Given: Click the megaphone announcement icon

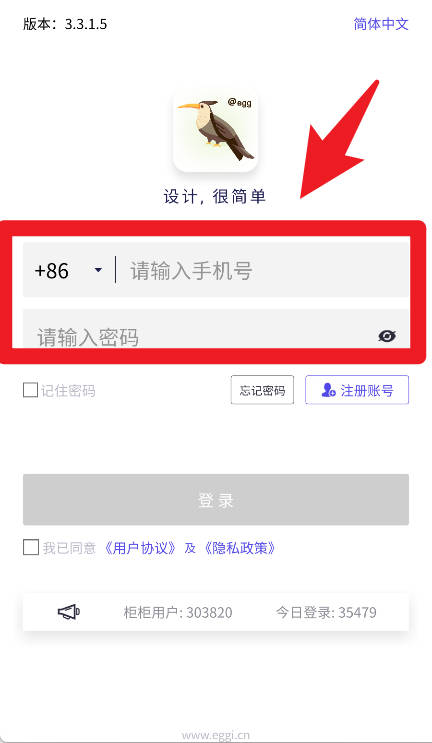Looking at the screenshot, I should [69, 612].
